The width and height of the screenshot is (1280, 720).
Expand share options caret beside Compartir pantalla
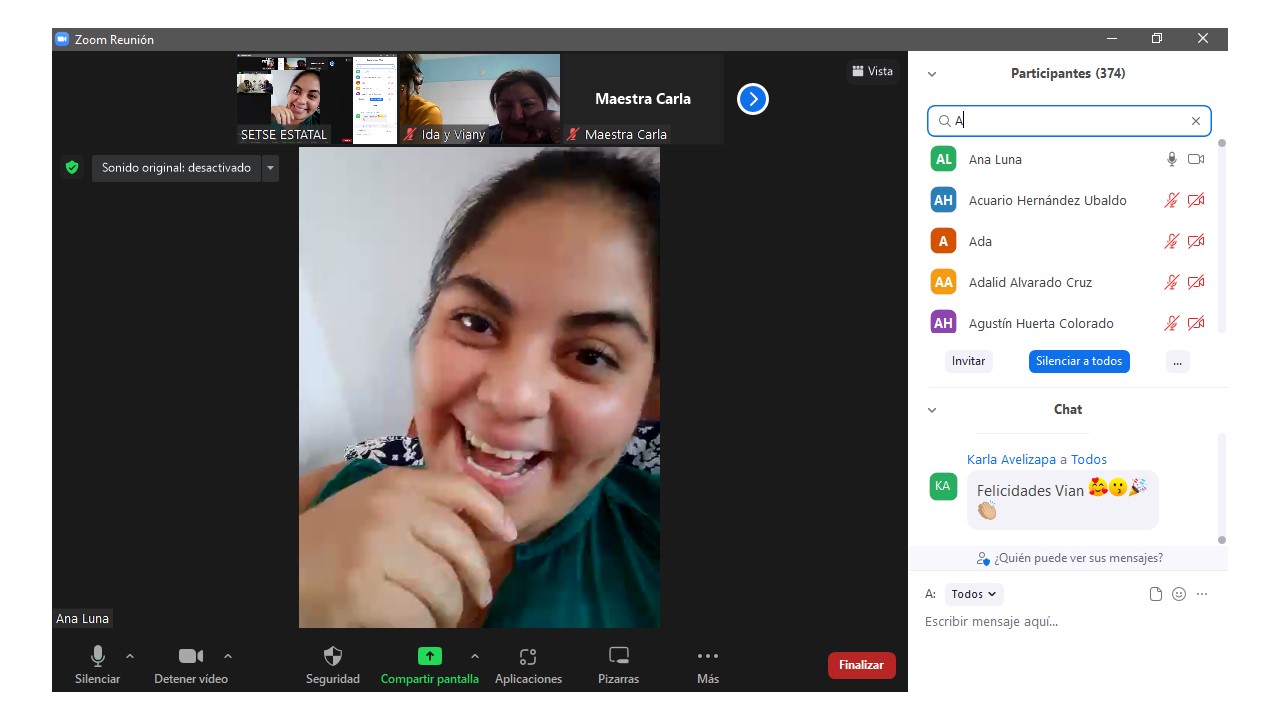pos(475,656)
